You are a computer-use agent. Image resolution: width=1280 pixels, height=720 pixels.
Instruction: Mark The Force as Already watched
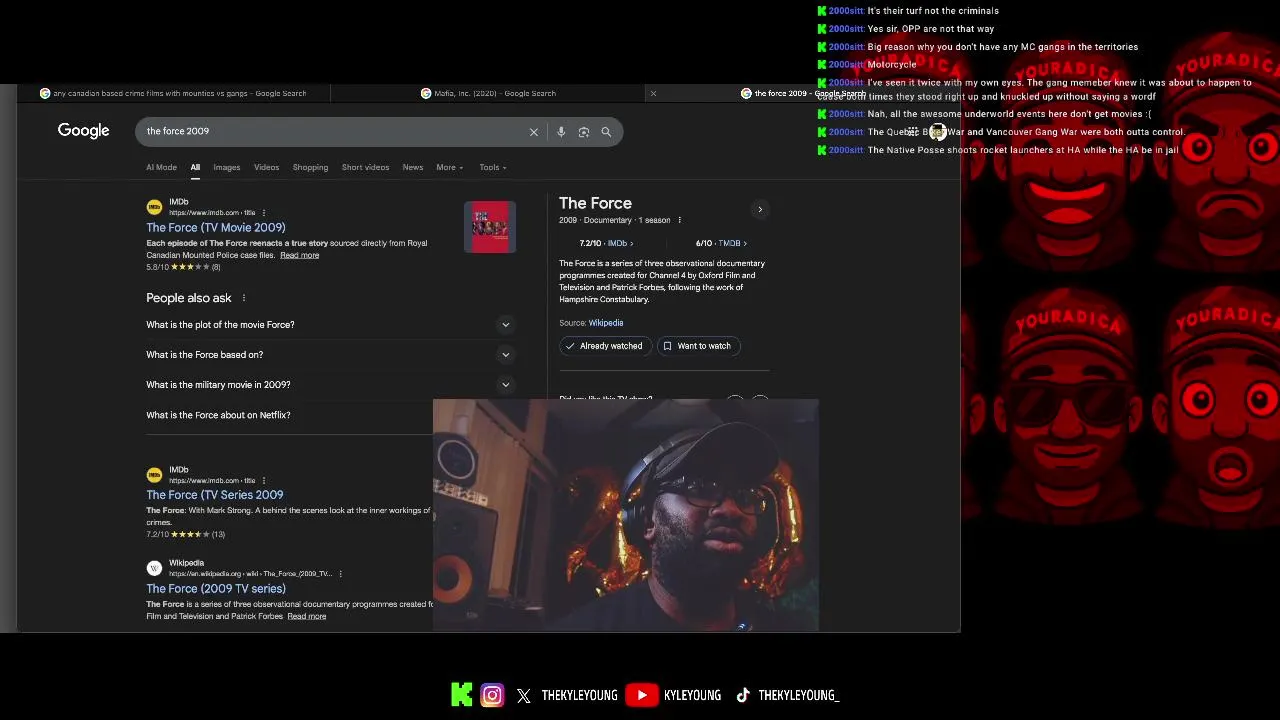click(604, 346)
